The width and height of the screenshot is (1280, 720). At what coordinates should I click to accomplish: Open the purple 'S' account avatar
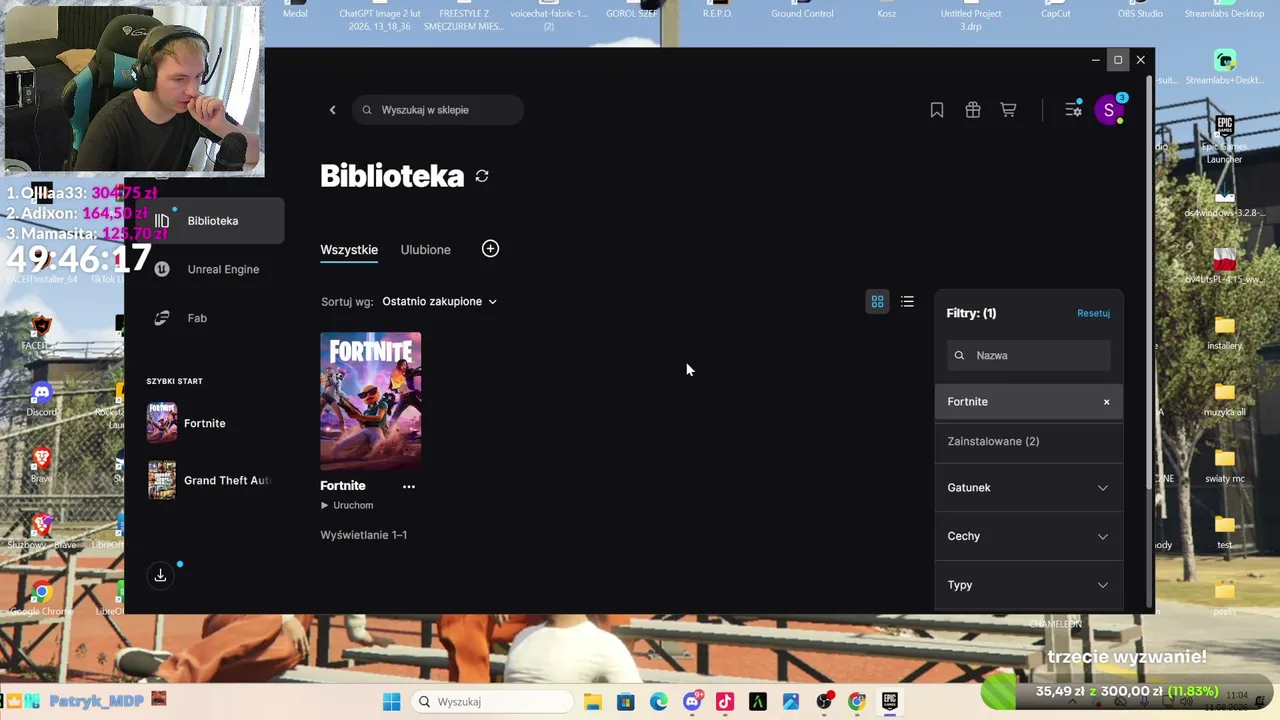[1109, 110]
